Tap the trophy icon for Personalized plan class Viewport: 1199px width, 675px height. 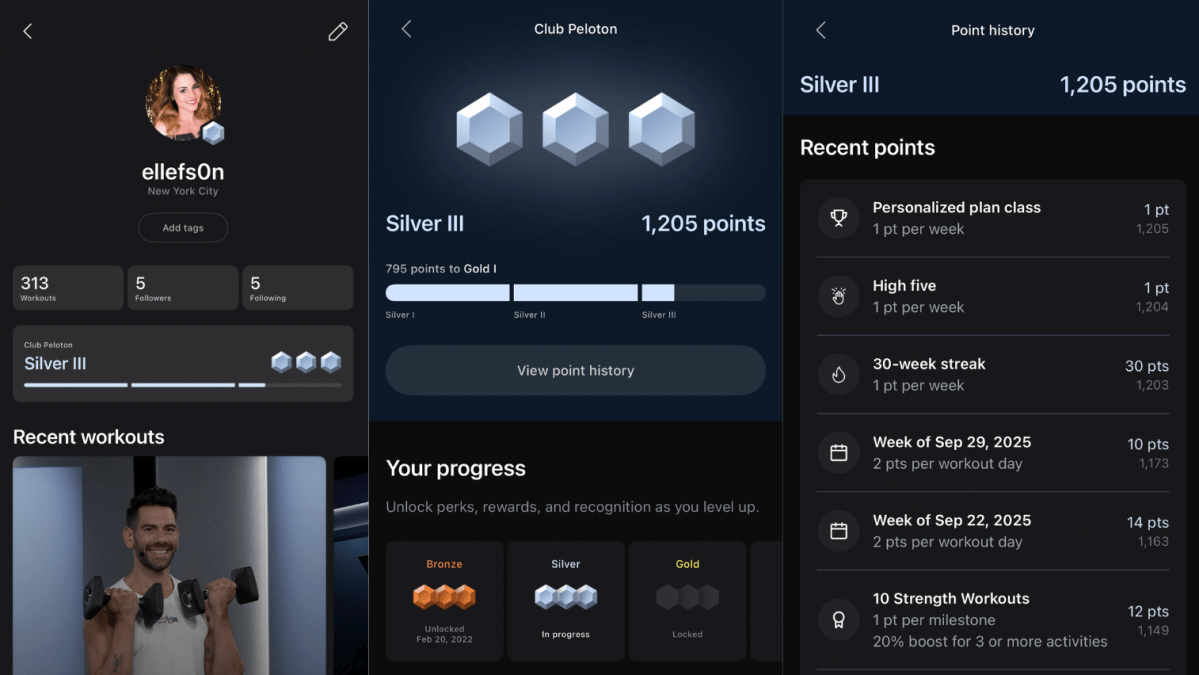838,218
